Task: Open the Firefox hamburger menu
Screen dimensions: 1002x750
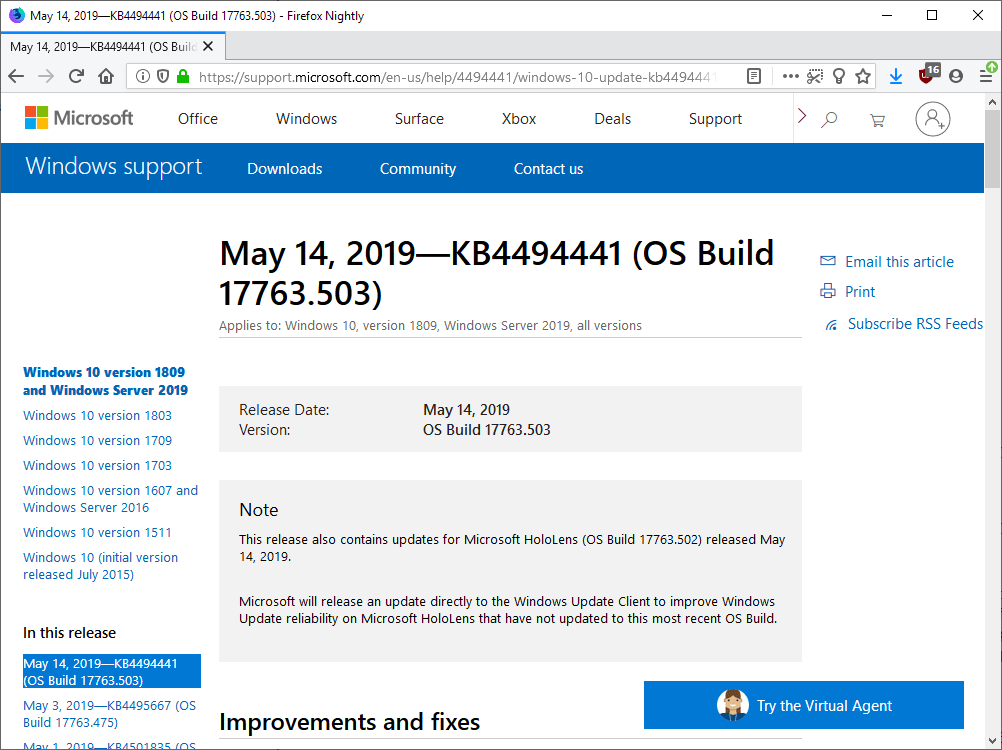Action: [x=986, y=77]
